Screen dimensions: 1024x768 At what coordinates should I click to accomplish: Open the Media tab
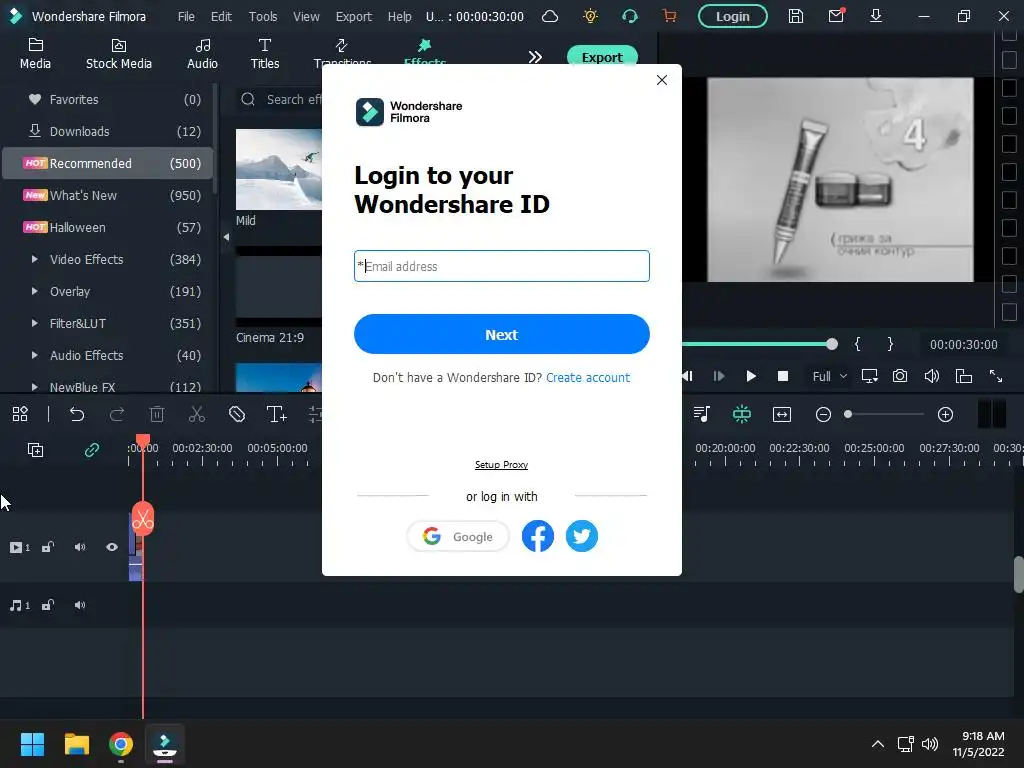click(35, 54)
